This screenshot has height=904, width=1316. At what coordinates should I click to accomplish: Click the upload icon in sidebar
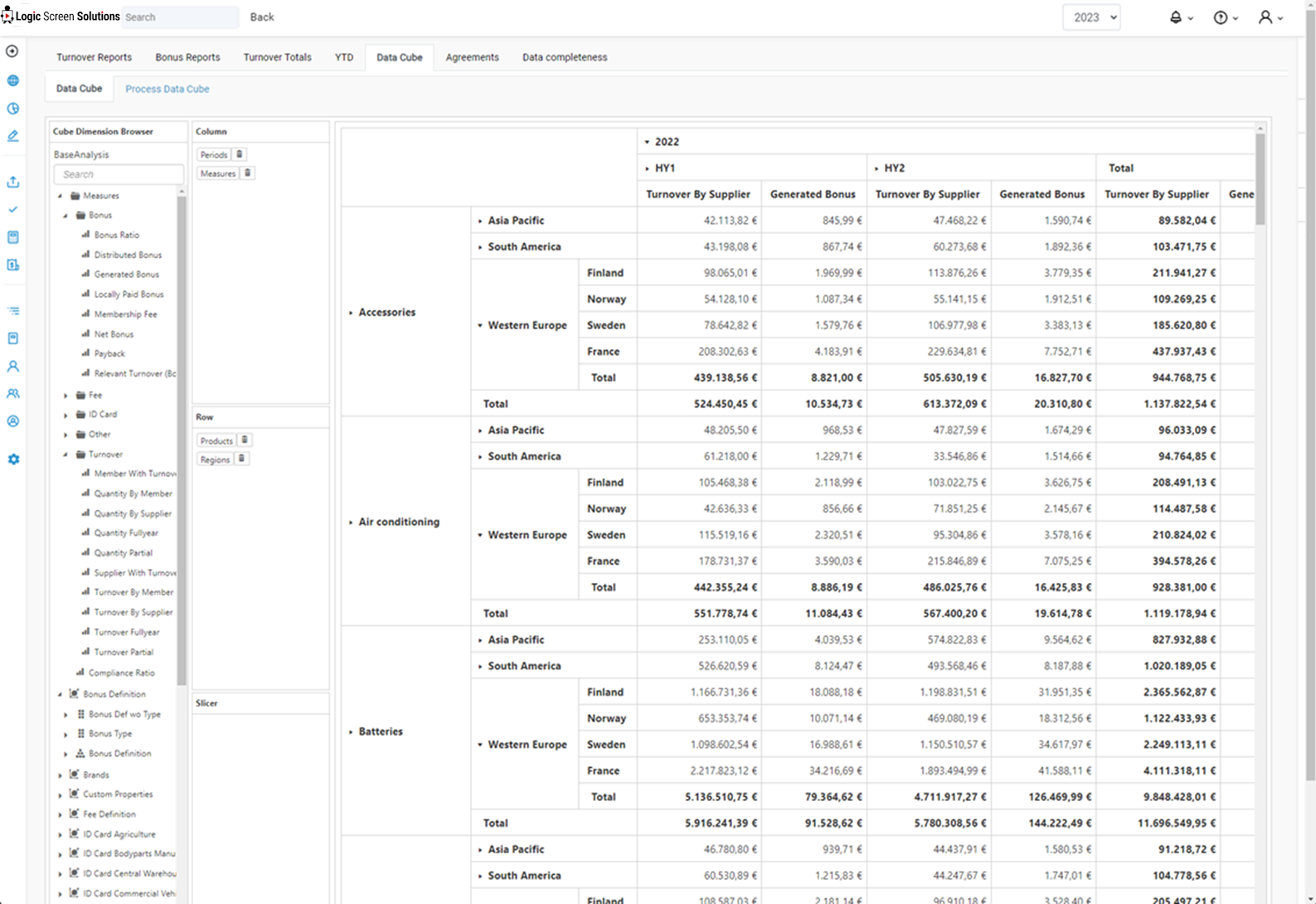pos(12,182)
